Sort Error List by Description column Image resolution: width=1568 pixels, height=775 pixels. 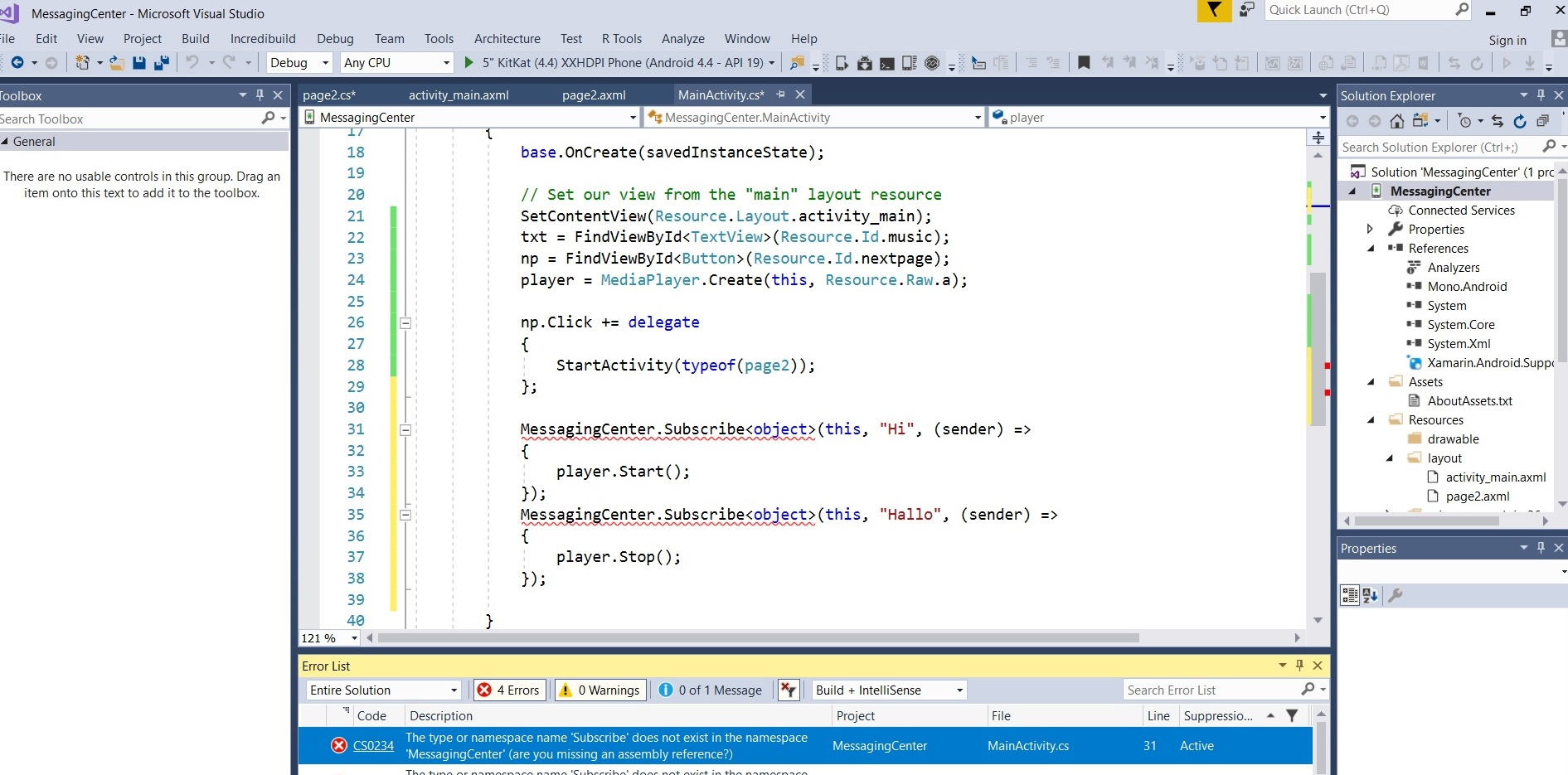coord(618,715)
